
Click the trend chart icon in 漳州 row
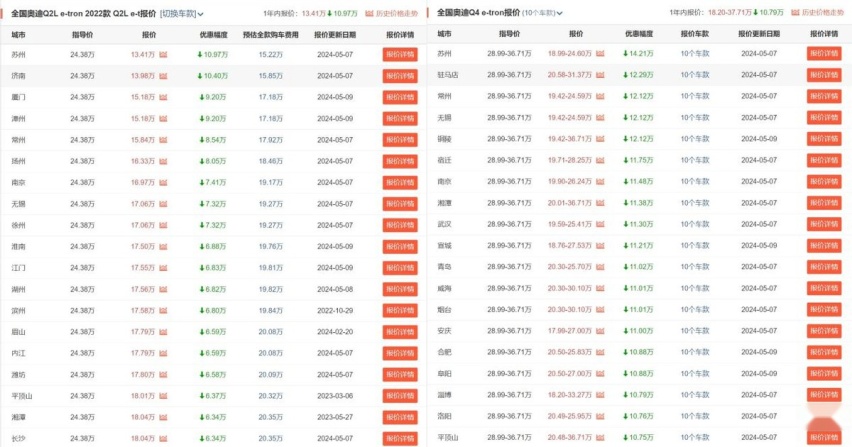pyautogui.click(x=163, y=118)
